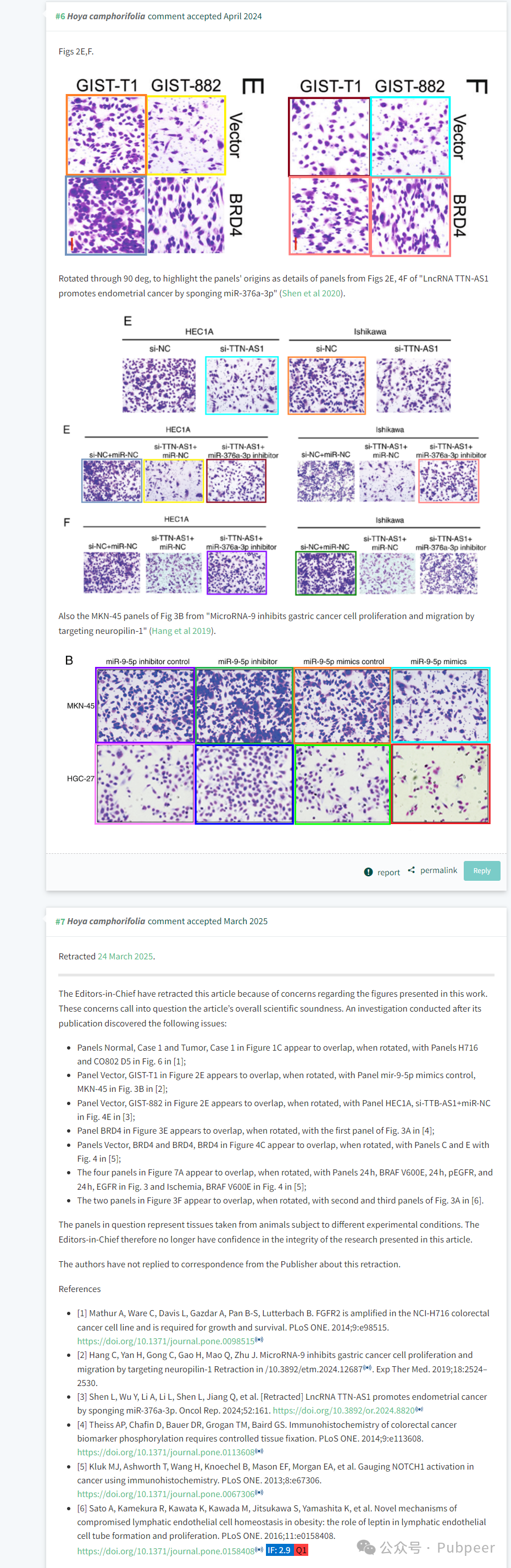Open the journal.pone.0113608 DOI link
Screen dimensions: 511x1568
(165, 1453)
